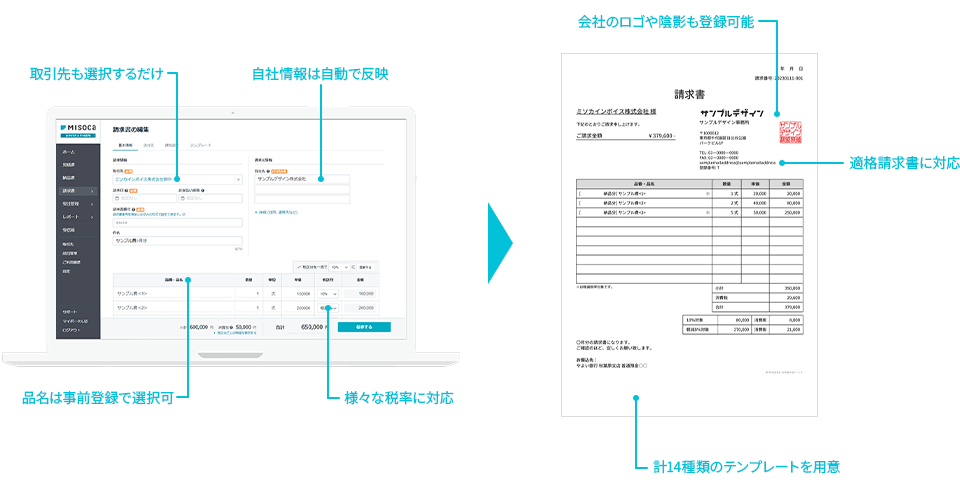This screenshot has height=487, width=960.
Task: Clear the selected 取引先 with the x icon
Action: click(x=239, y=179)
